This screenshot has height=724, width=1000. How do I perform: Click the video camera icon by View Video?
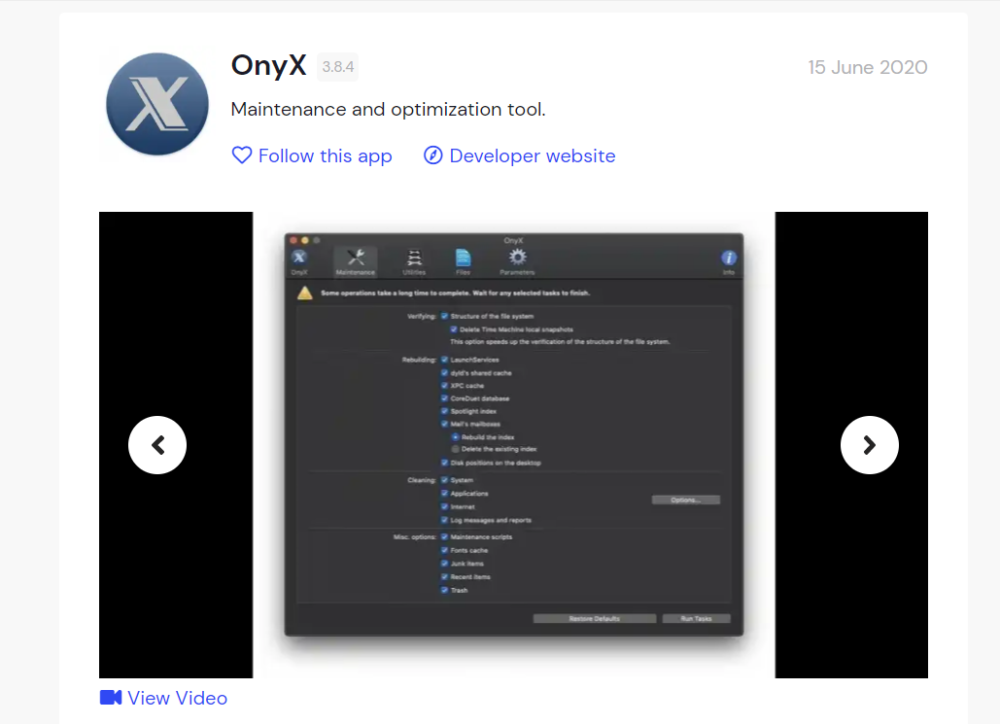coord(111,697)
